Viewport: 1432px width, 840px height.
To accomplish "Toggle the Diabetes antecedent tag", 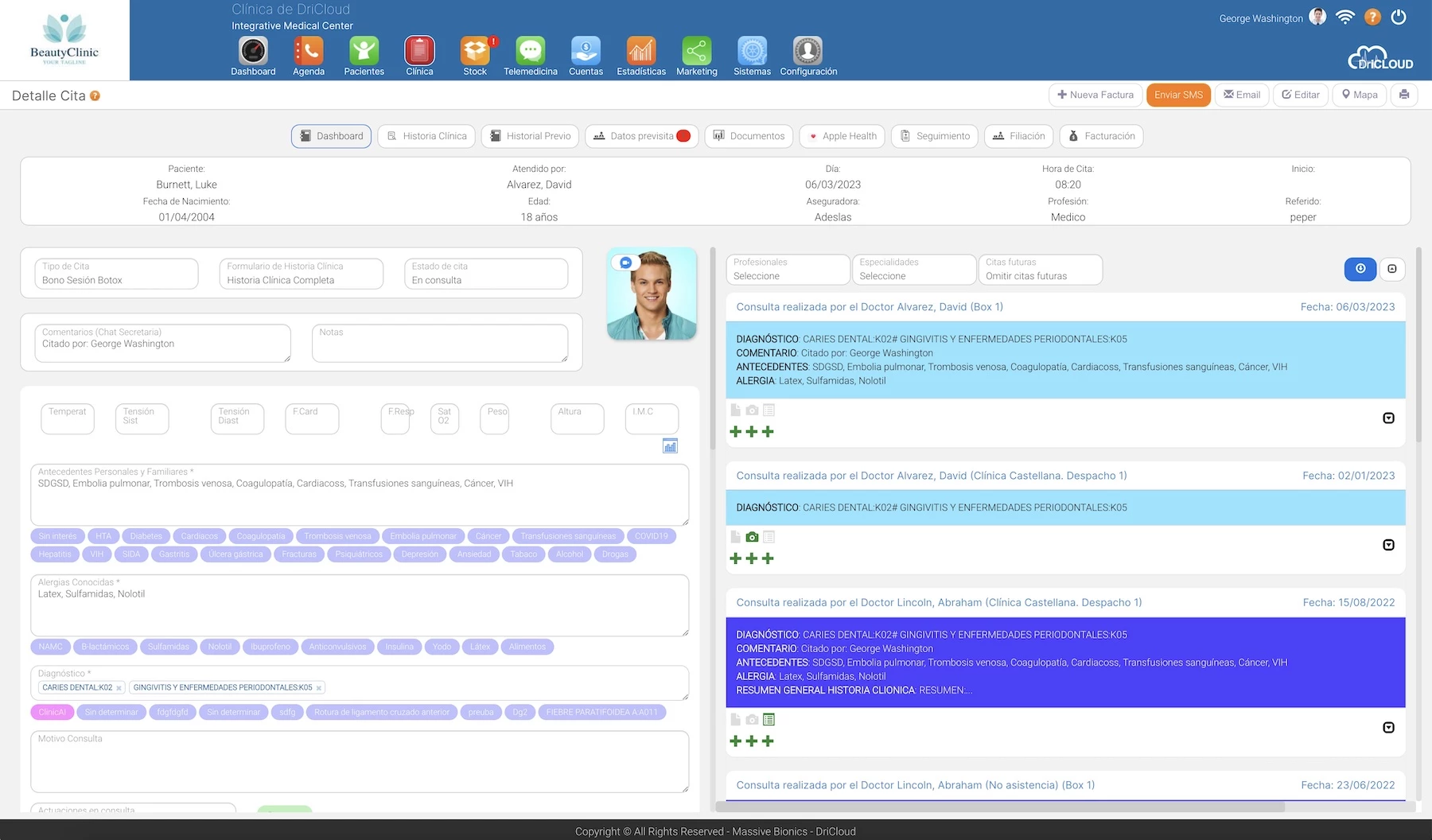I will click(x=146, y=535).
